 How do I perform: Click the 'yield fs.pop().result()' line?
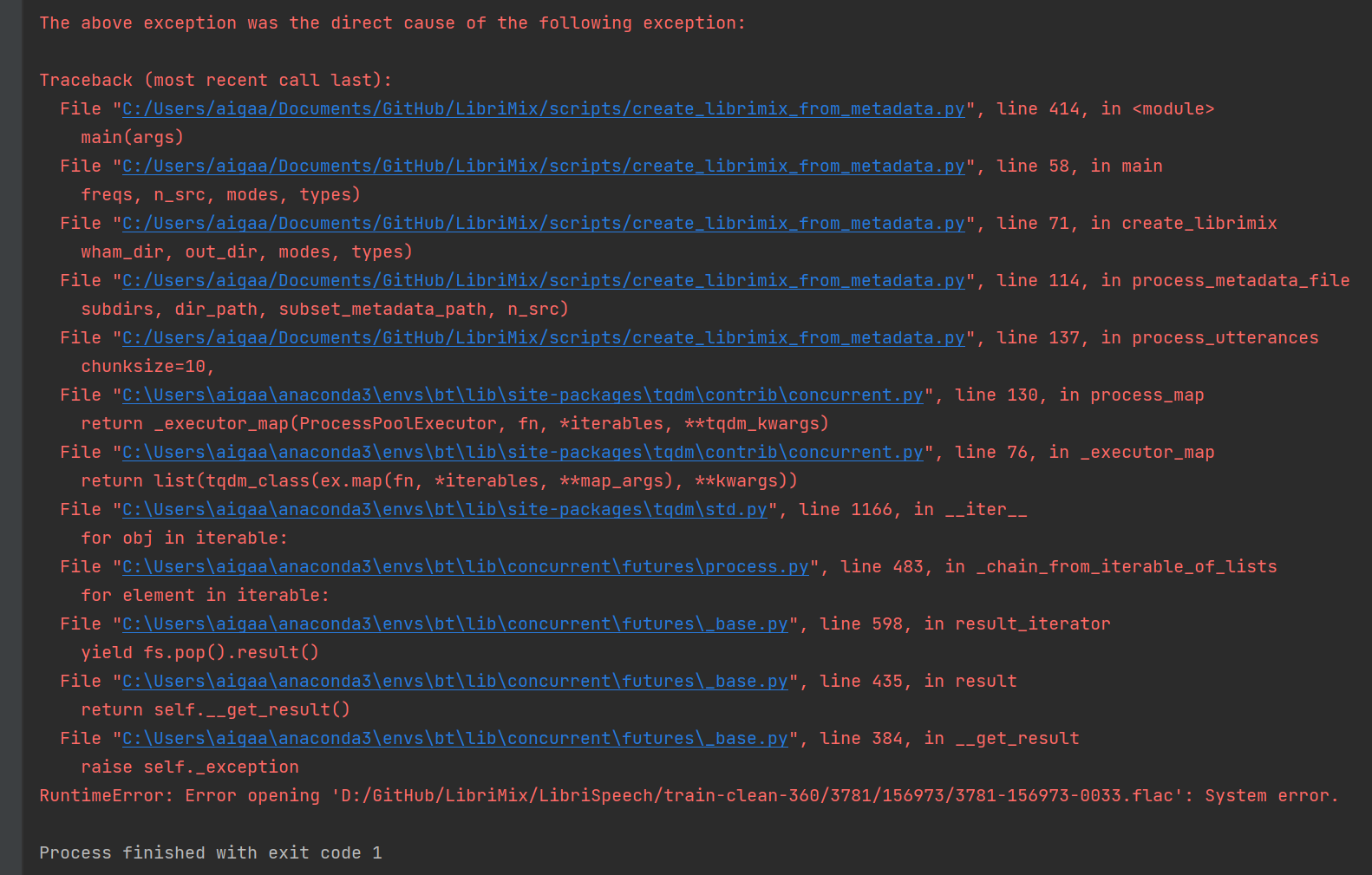coord(200,652)
